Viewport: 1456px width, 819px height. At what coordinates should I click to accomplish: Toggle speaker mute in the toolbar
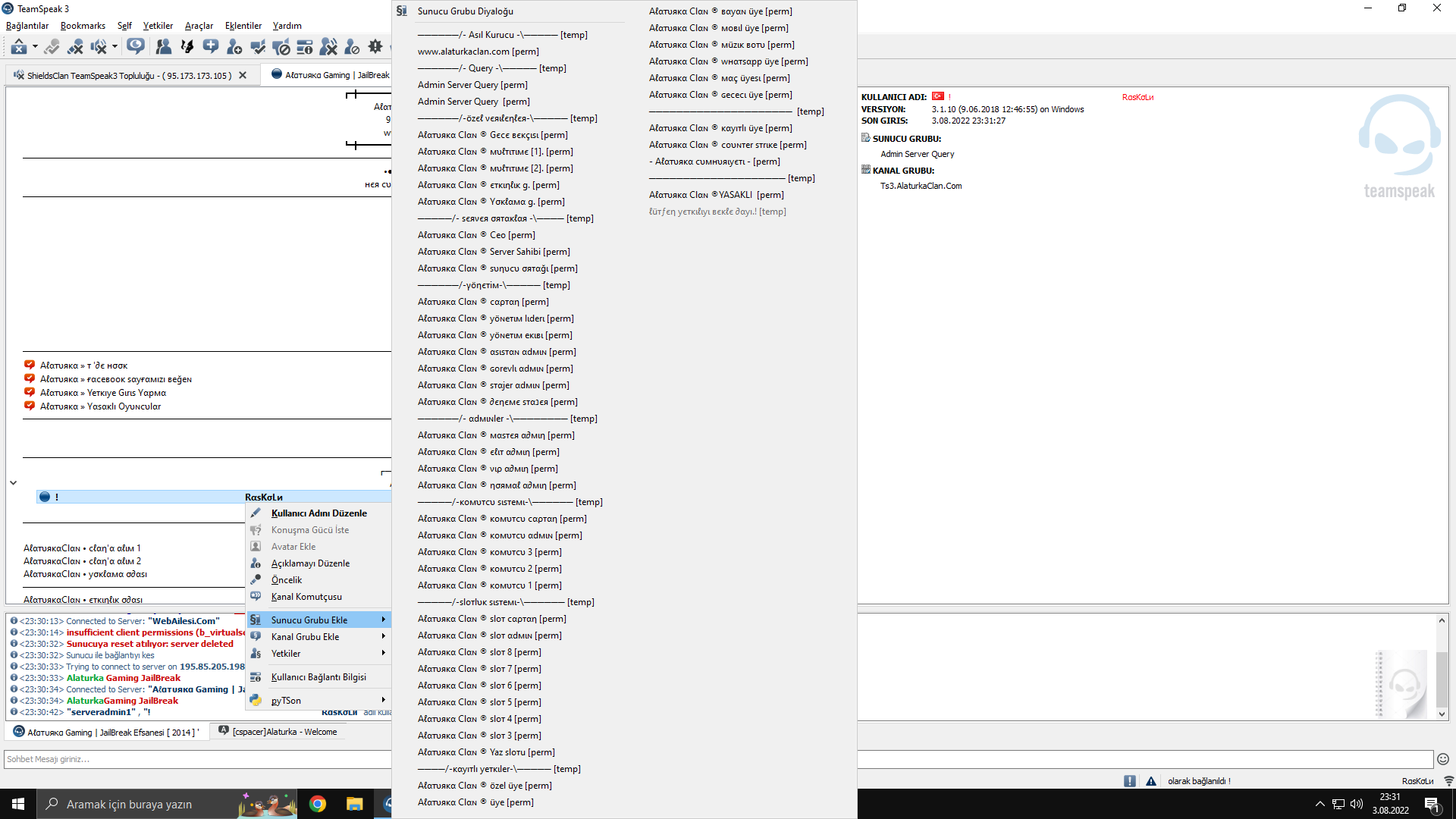99,47
